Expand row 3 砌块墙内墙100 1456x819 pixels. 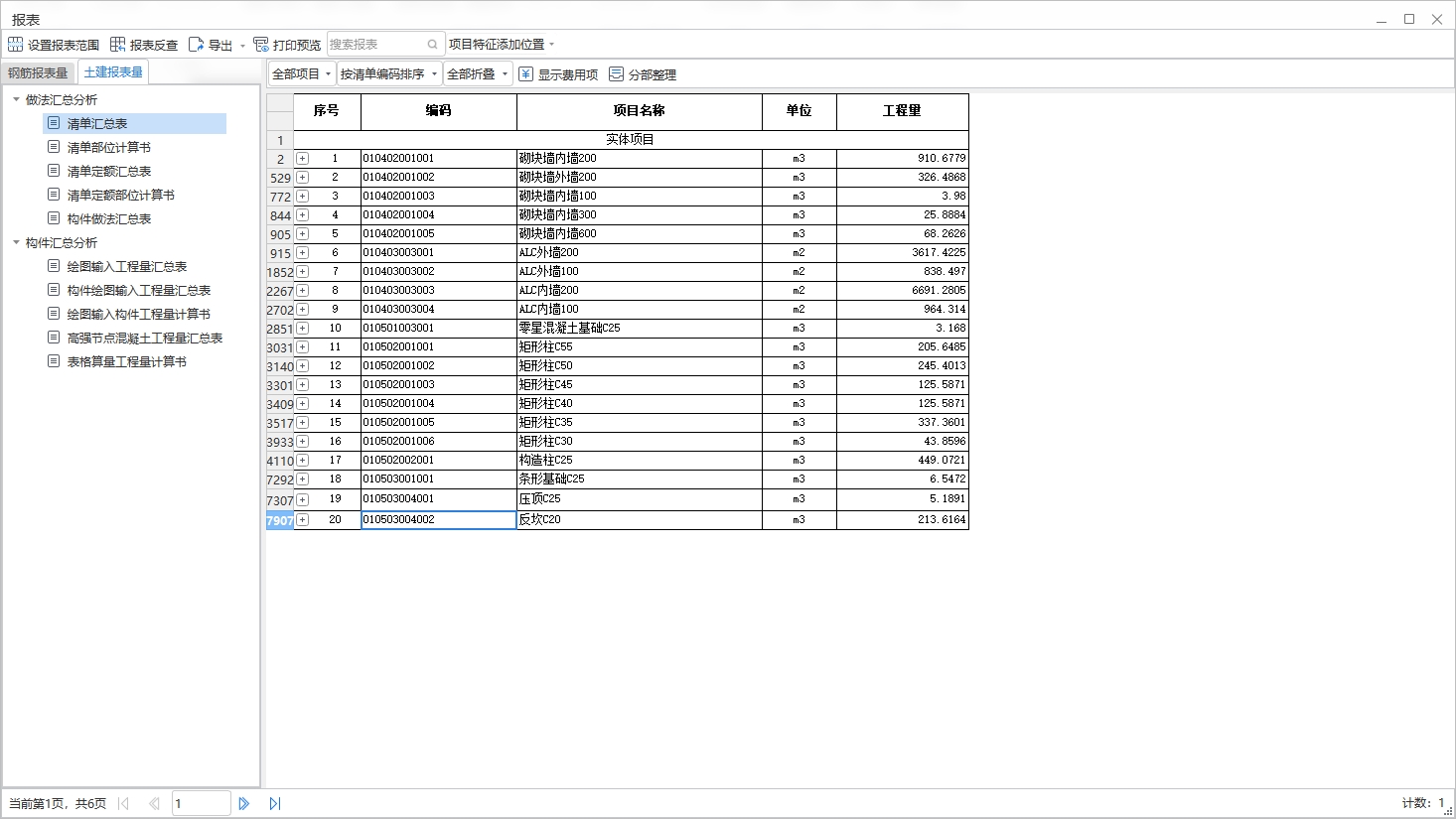click(303, 197)
